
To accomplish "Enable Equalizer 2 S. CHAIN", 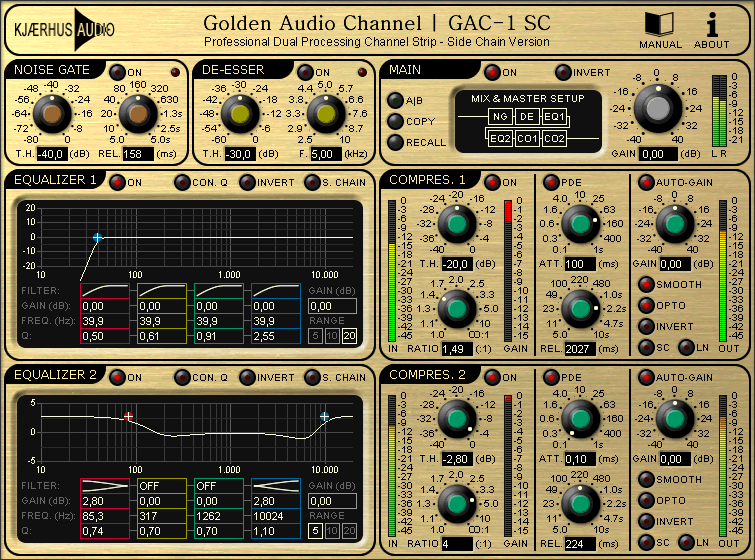I will (x=312, y=378).
